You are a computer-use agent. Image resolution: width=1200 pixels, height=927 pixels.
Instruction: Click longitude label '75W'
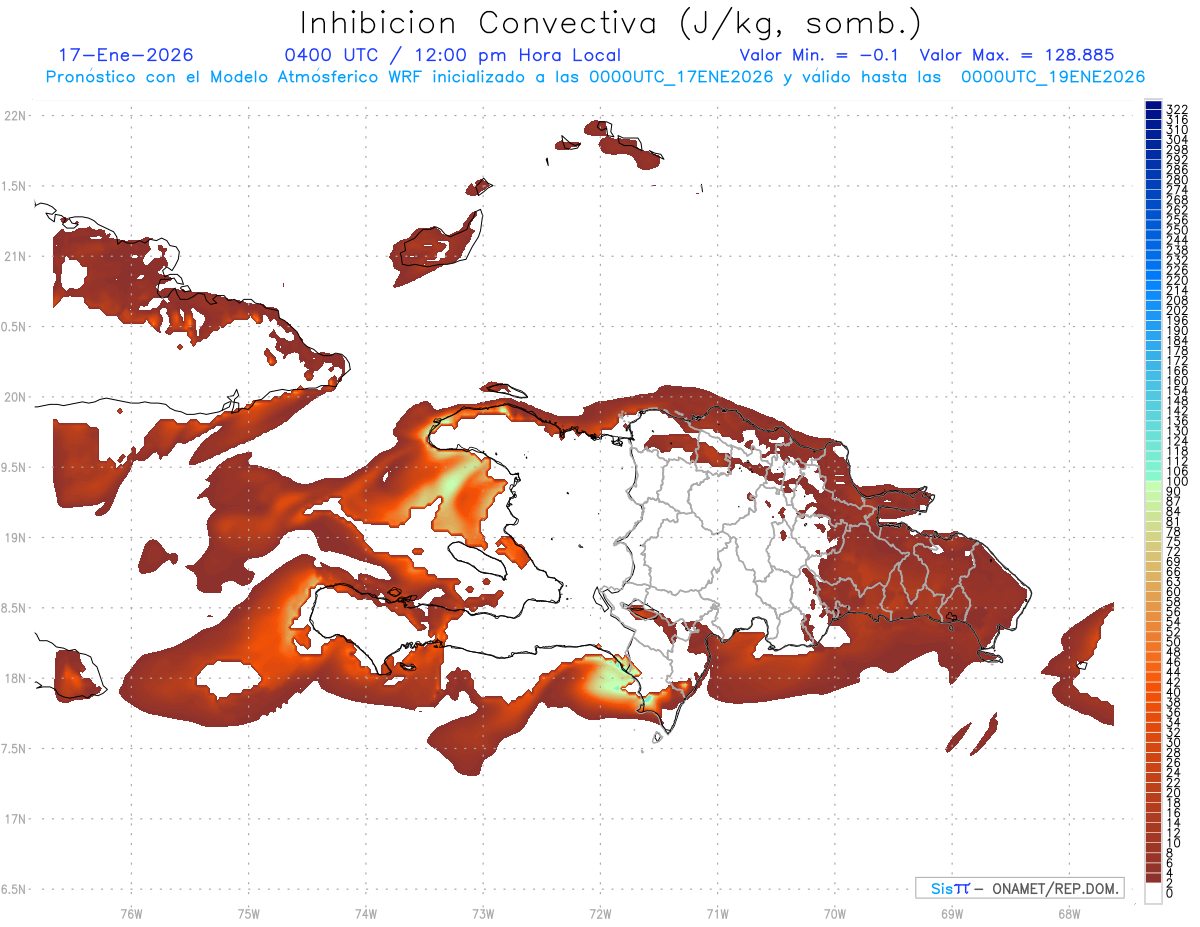248,912
